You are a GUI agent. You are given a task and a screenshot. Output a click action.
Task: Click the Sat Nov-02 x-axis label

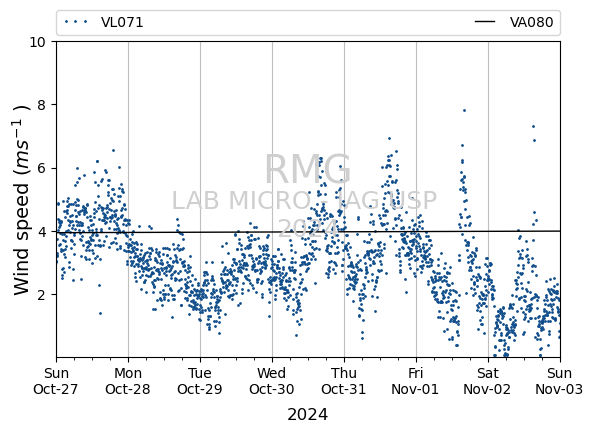(x=488, y=381)
